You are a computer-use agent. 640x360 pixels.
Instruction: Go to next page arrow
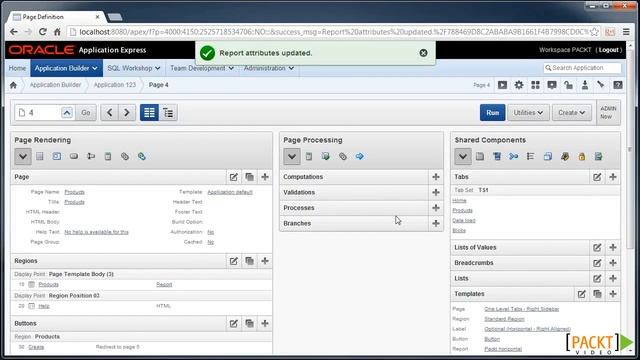(127, 112)
